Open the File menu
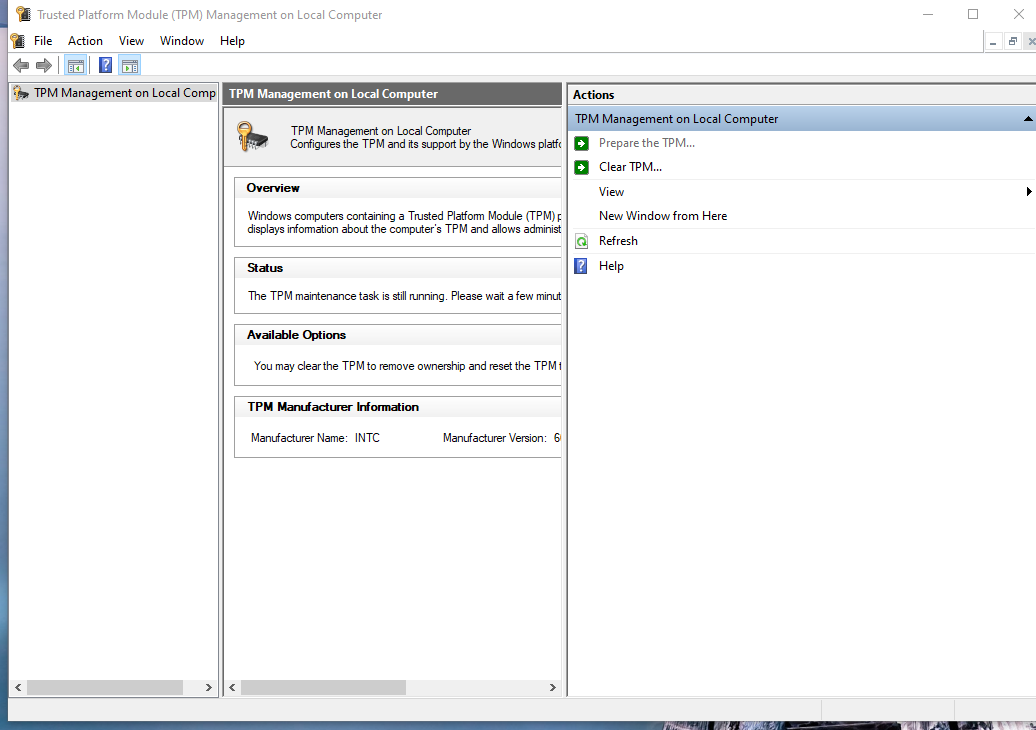This screenshot has height=730, width=1036. (43, 41)
